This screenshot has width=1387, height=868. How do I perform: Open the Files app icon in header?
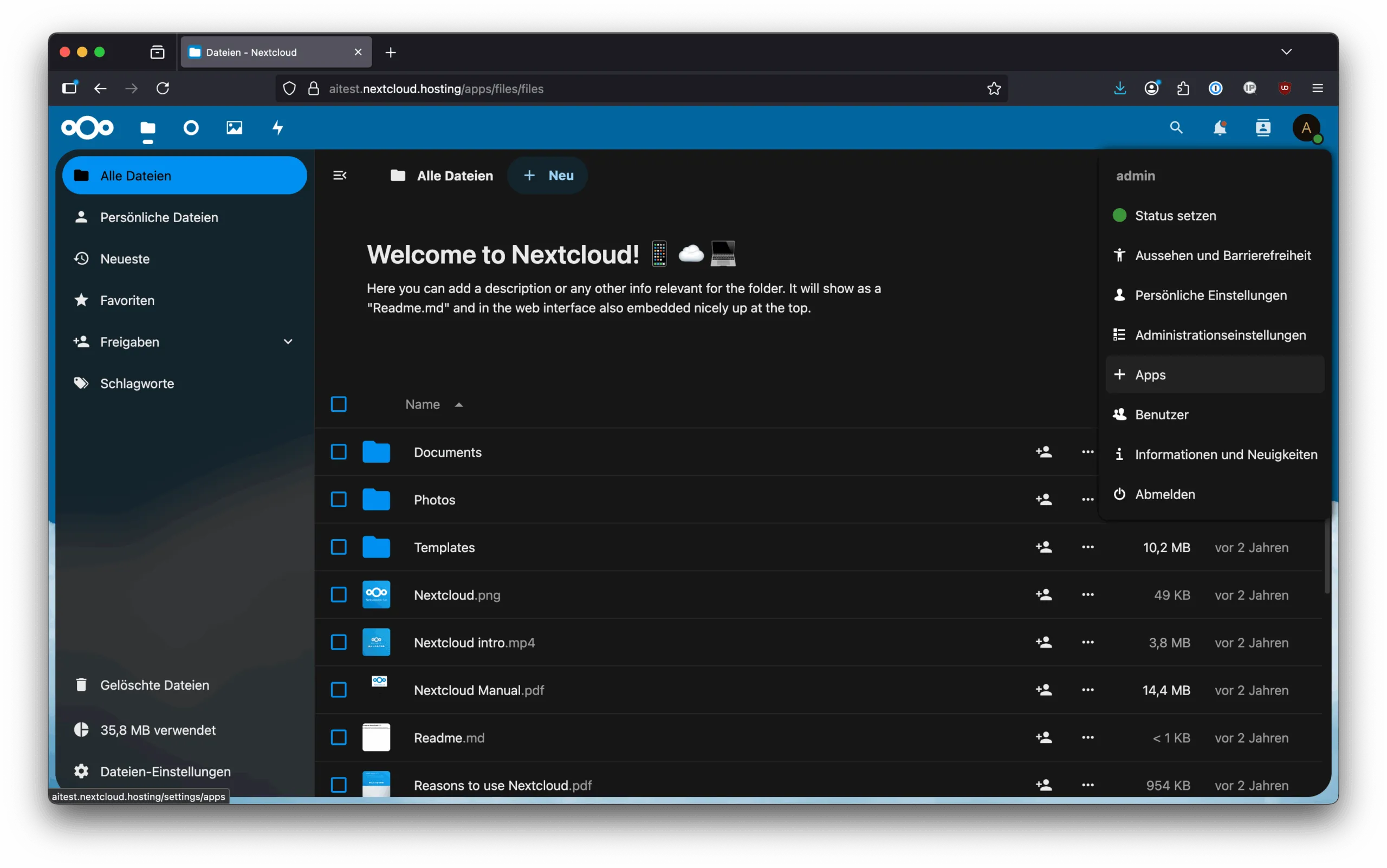(147, 127)
